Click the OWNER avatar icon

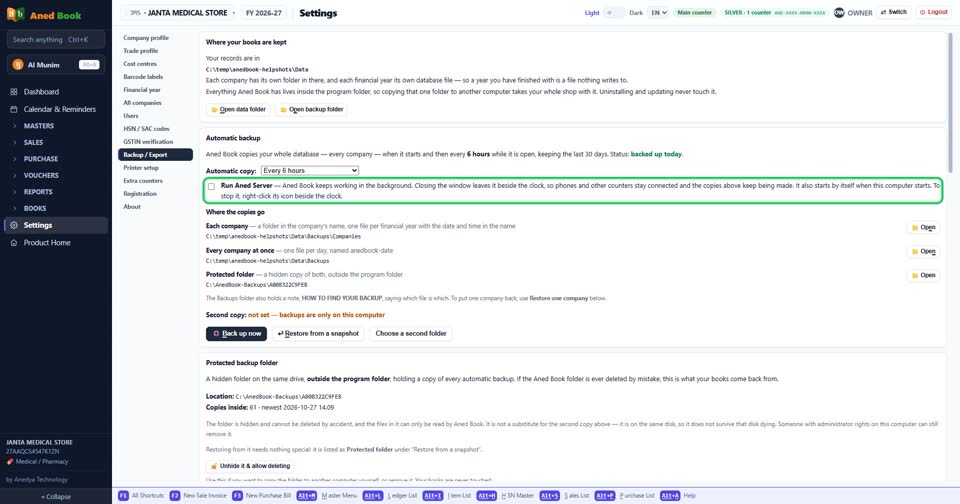[x=839, y=12]
